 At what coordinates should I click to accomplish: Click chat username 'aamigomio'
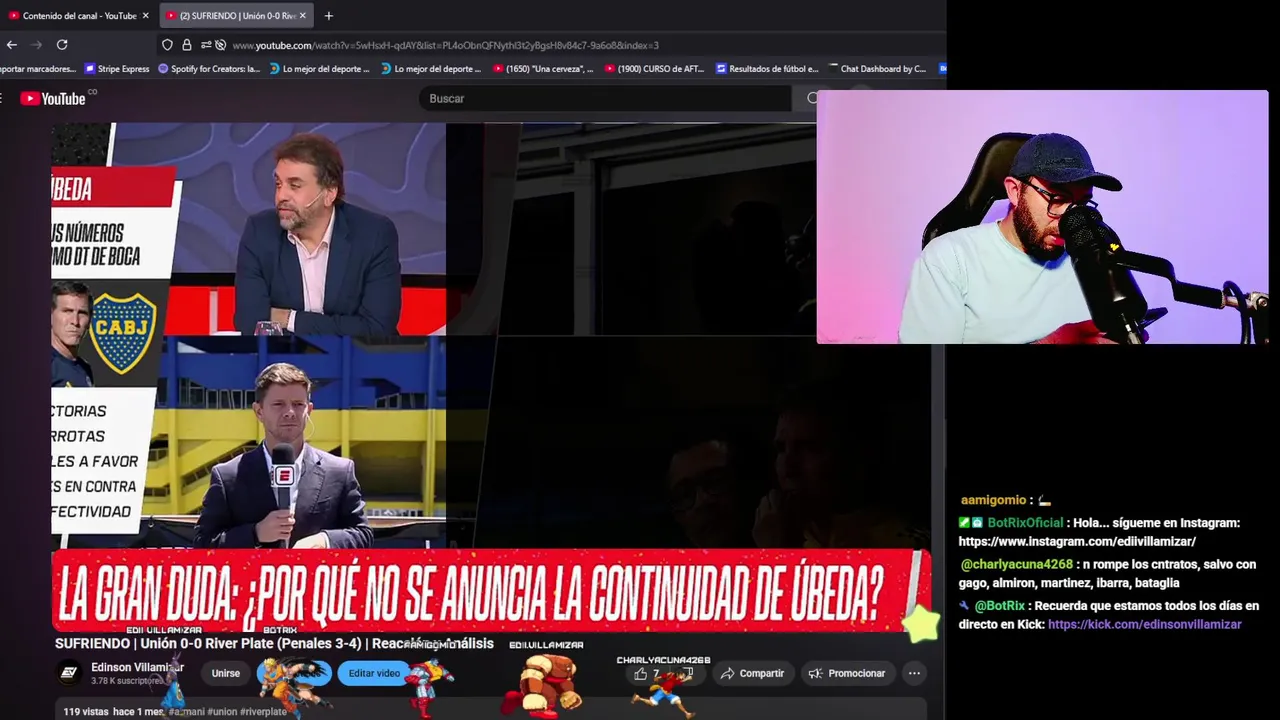tap(993, 500)
